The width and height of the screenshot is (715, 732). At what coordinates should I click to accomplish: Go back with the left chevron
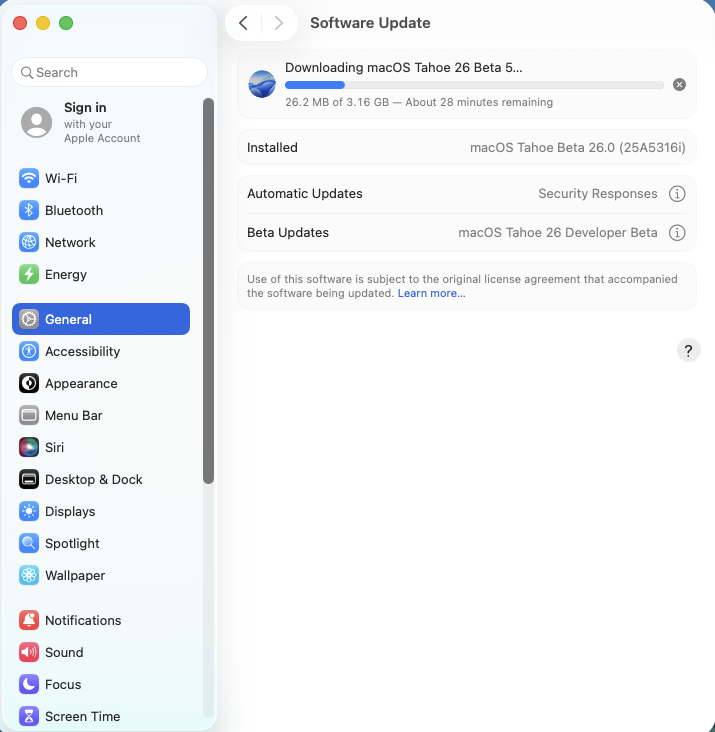click(x=243, y=23)
